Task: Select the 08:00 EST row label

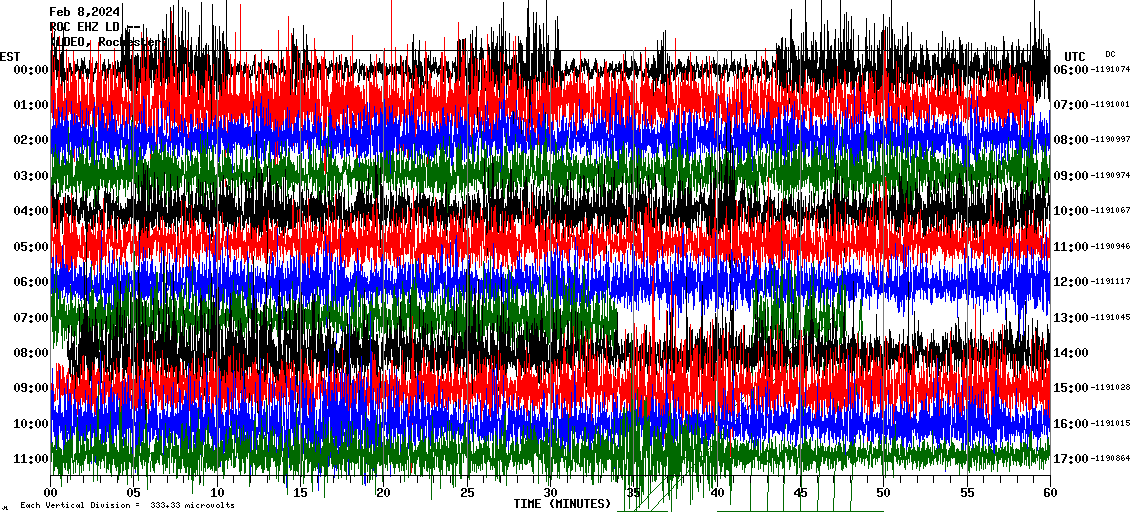Action: [x=30, y=352]
